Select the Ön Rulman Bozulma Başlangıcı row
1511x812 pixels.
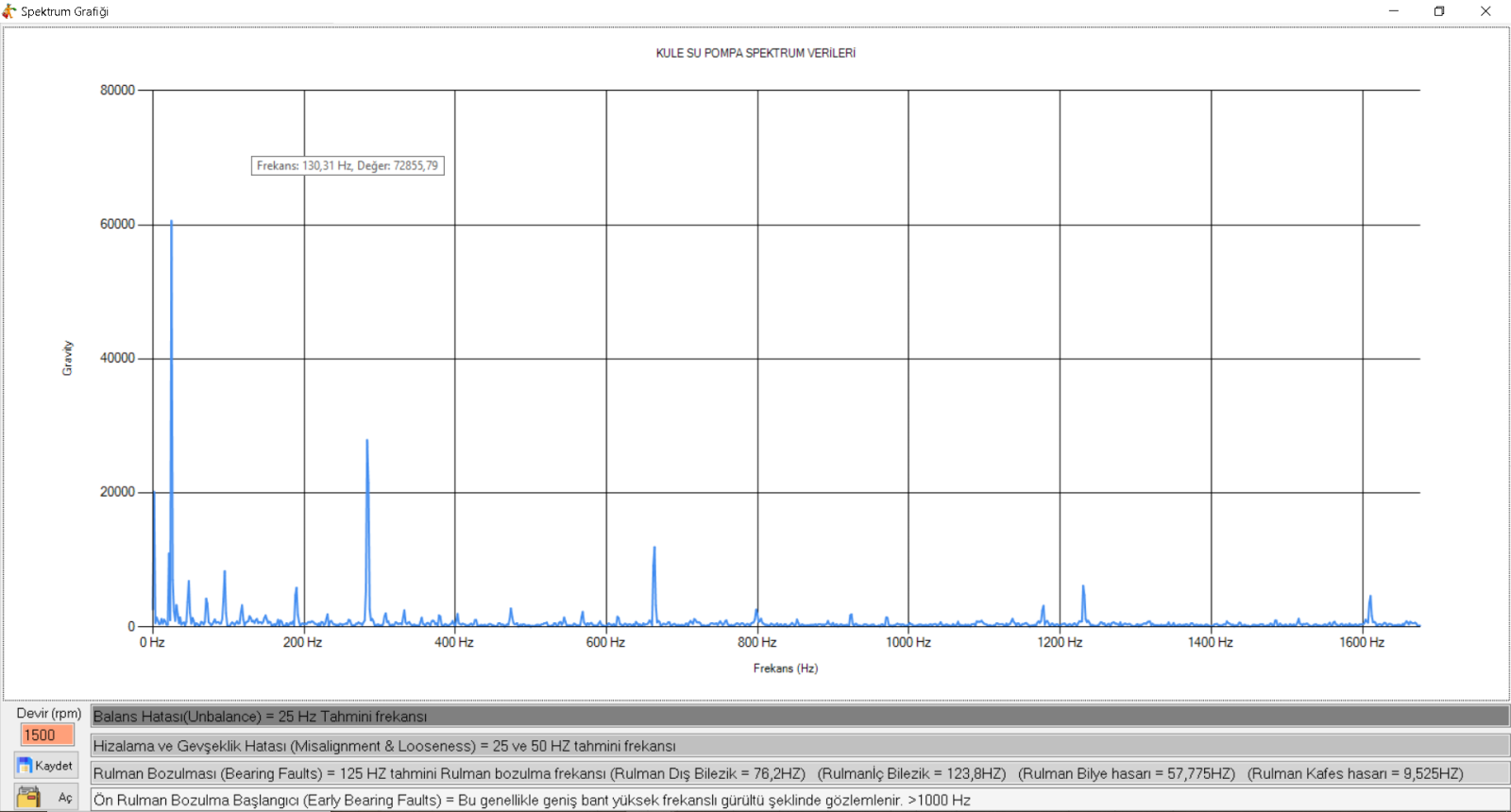pos(800,800)
